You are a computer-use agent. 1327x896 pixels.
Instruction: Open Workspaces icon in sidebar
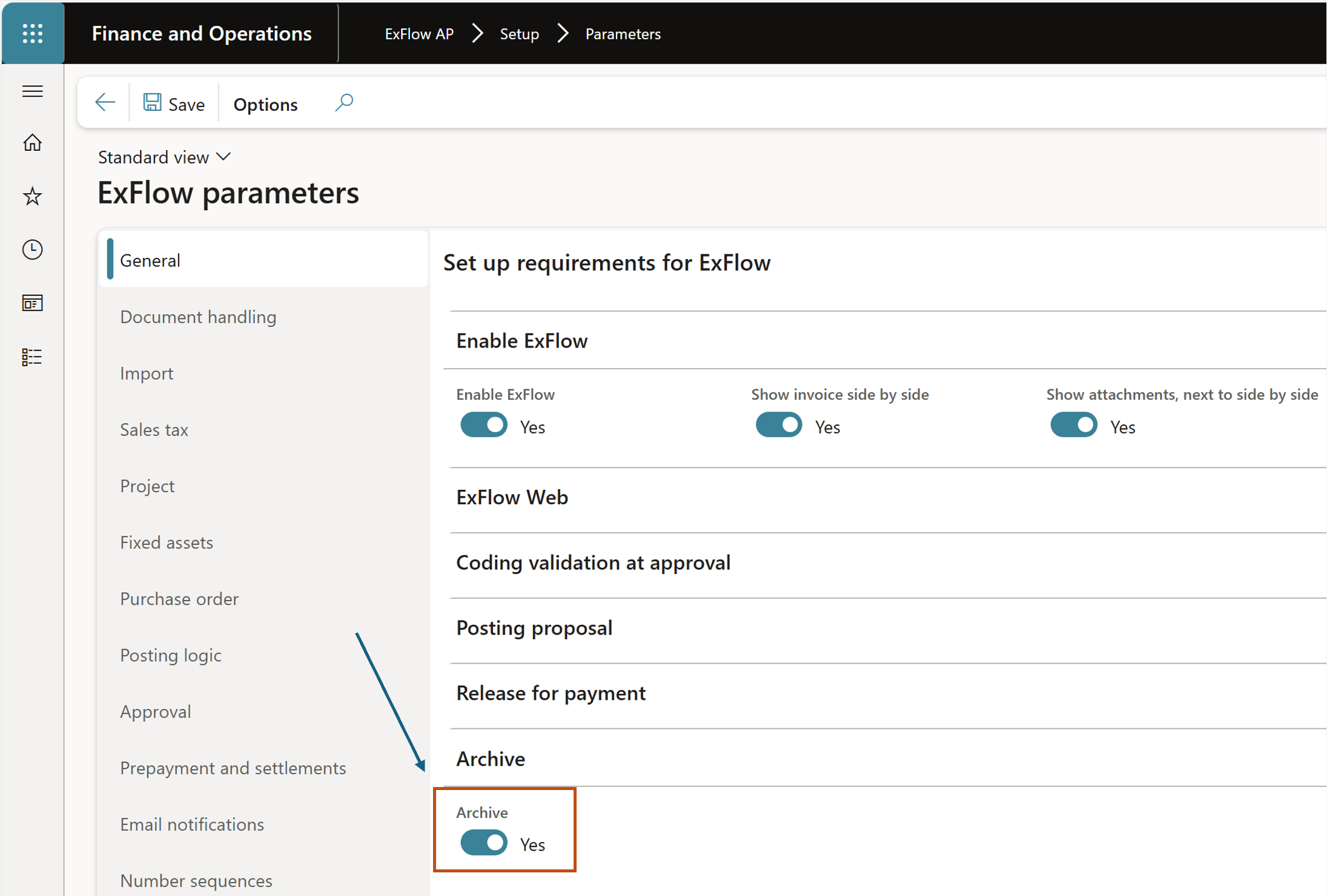click(x=33, y=303)
